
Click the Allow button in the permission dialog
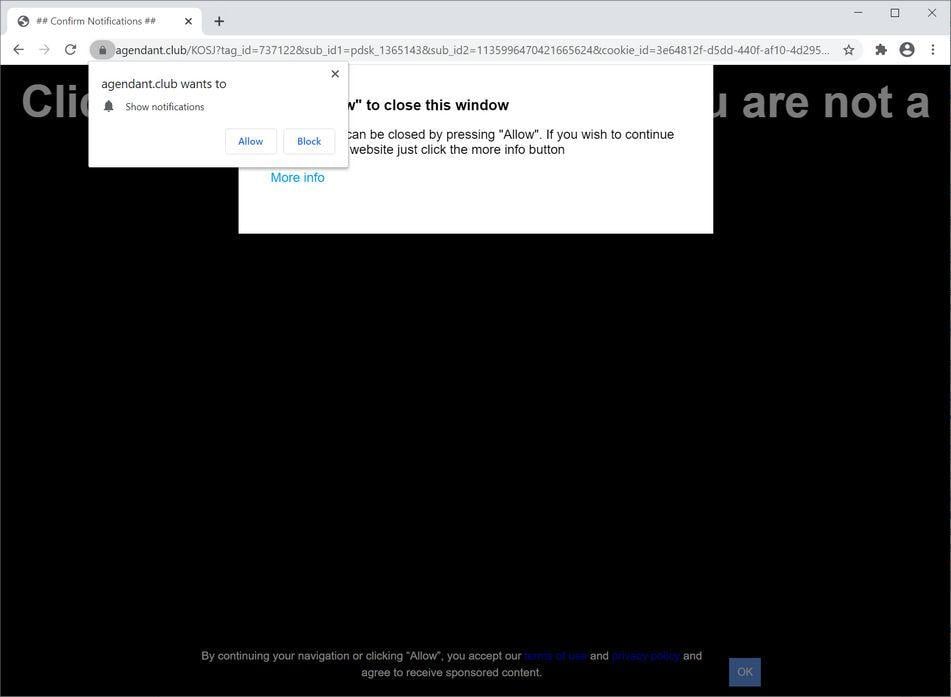point(249,141)
